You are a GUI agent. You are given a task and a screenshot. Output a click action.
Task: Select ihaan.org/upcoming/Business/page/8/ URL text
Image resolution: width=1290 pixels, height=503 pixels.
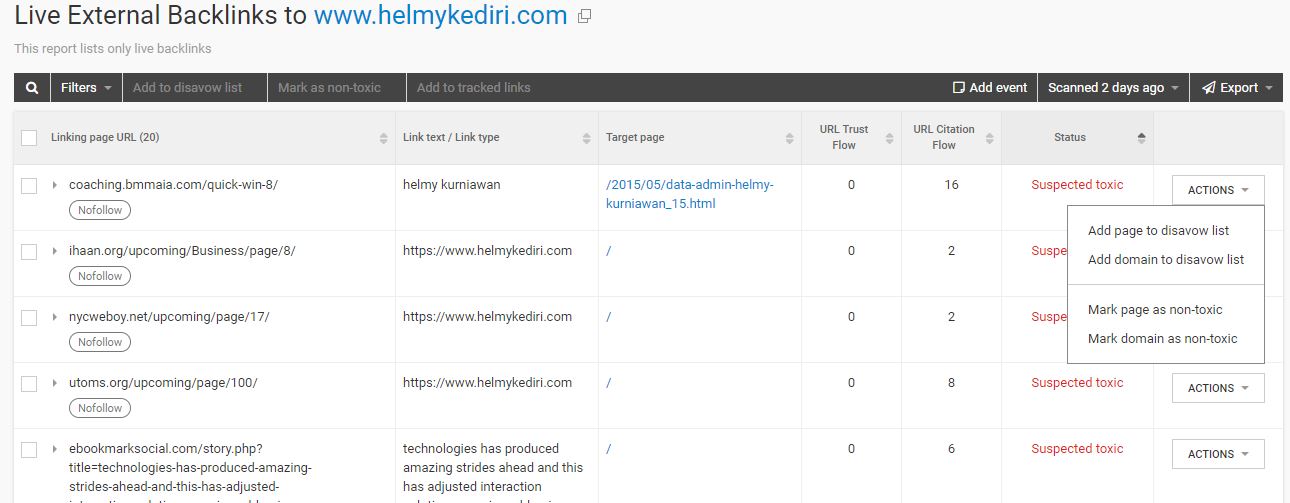click(x=182, y=251)
